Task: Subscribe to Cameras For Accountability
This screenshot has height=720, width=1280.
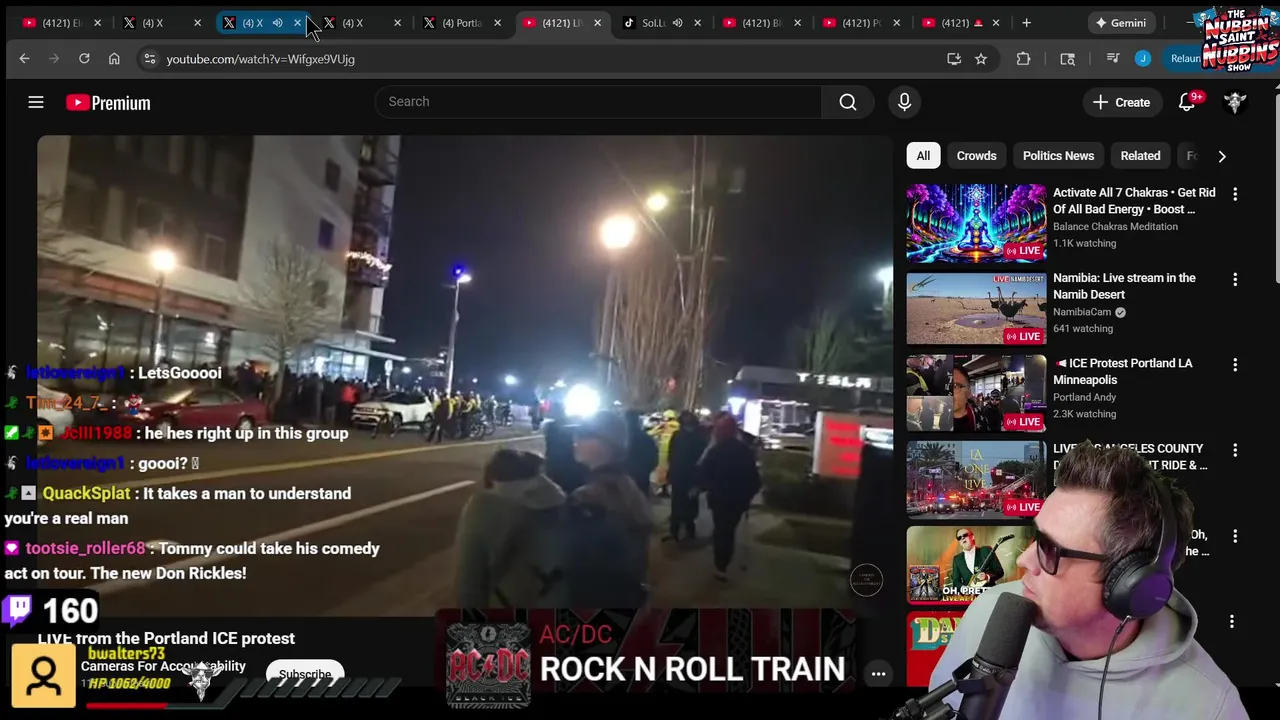Action: coord(305,674)
